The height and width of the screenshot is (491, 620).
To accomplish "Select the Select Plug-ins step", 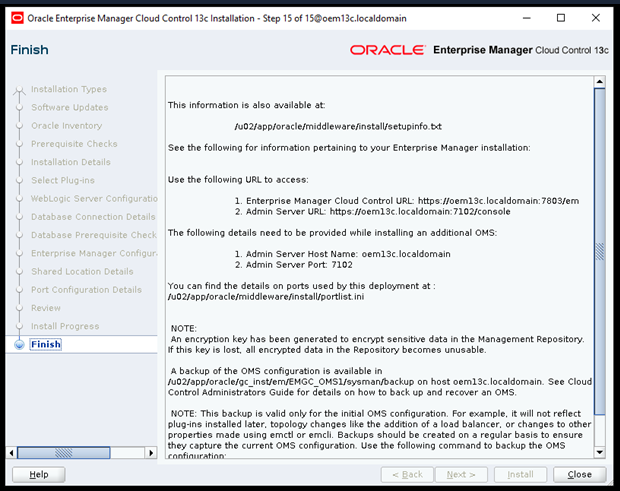I will (x=63, y=180).
